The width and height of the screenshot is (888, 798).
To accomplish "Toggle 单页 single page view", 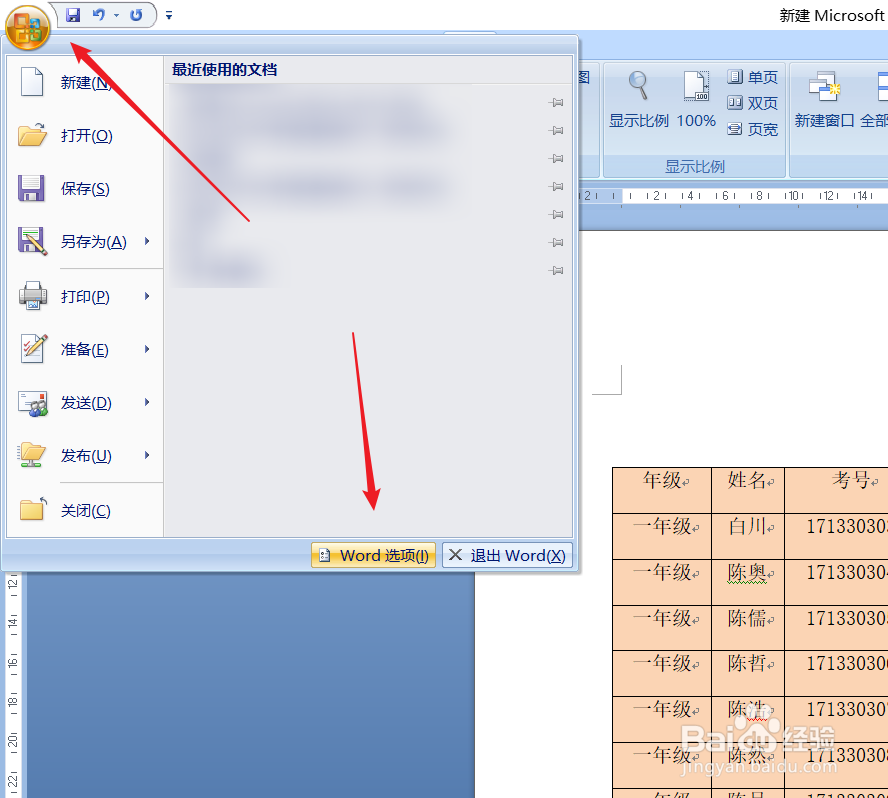I will [753, 76].
